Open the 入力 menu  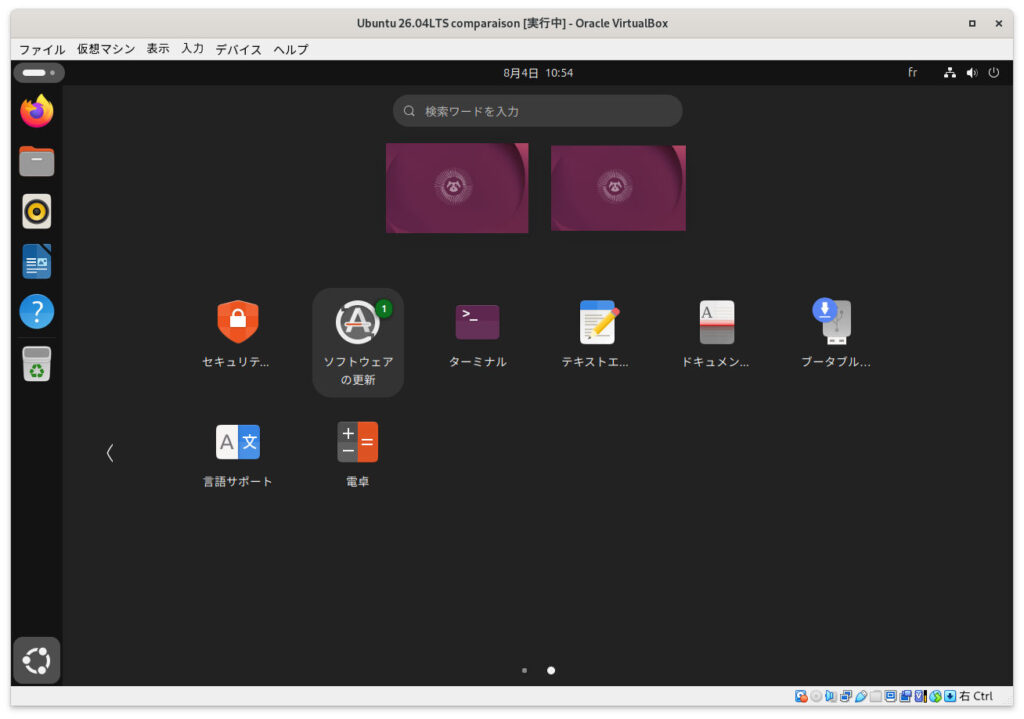coord(193,49)
